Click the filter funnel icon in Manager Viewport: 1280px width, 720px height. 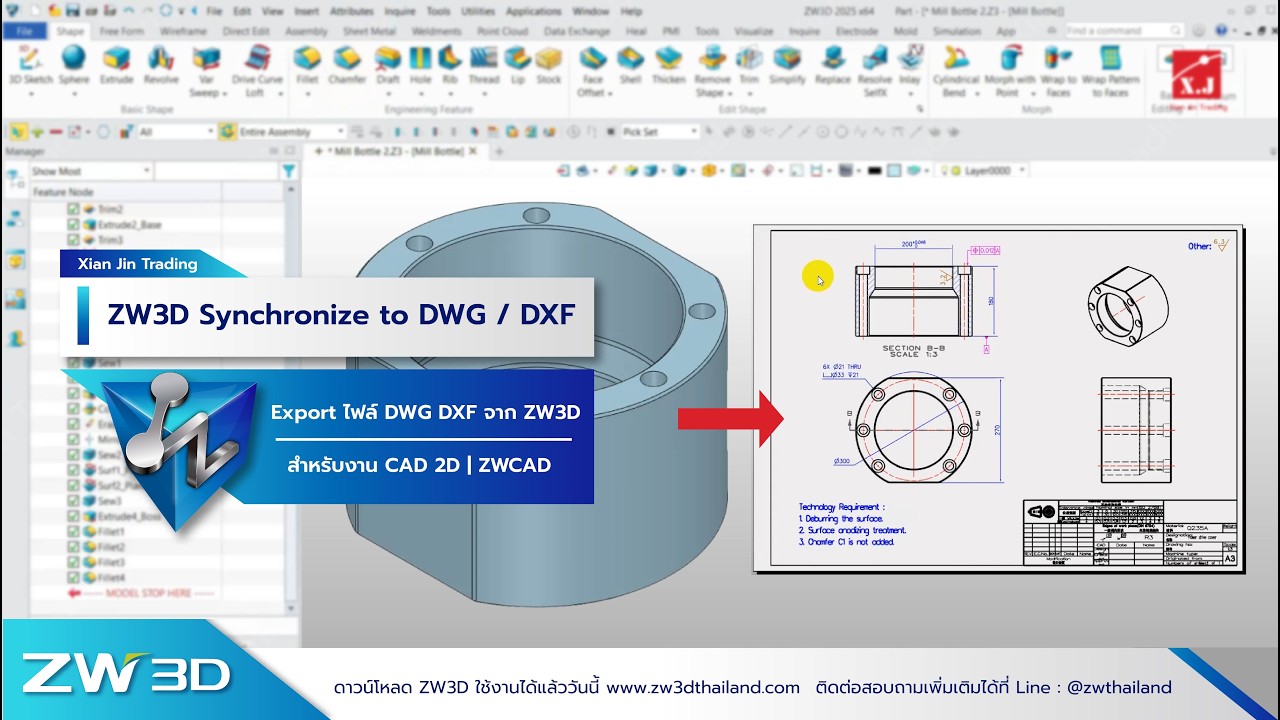click(x=289, y=172)
